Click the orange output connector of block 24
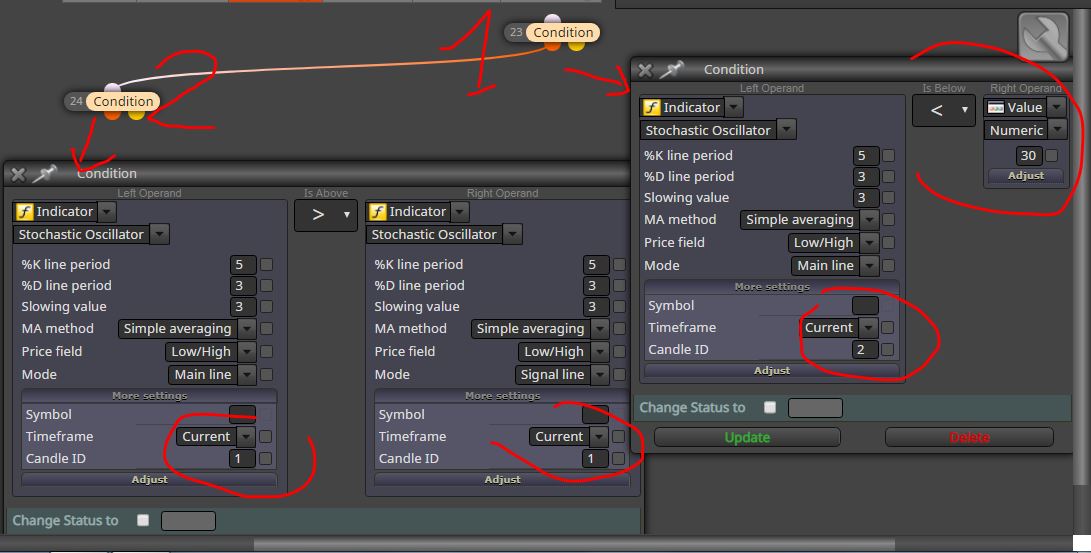The height and width of the screenshot is (553, 1091). 113,115
